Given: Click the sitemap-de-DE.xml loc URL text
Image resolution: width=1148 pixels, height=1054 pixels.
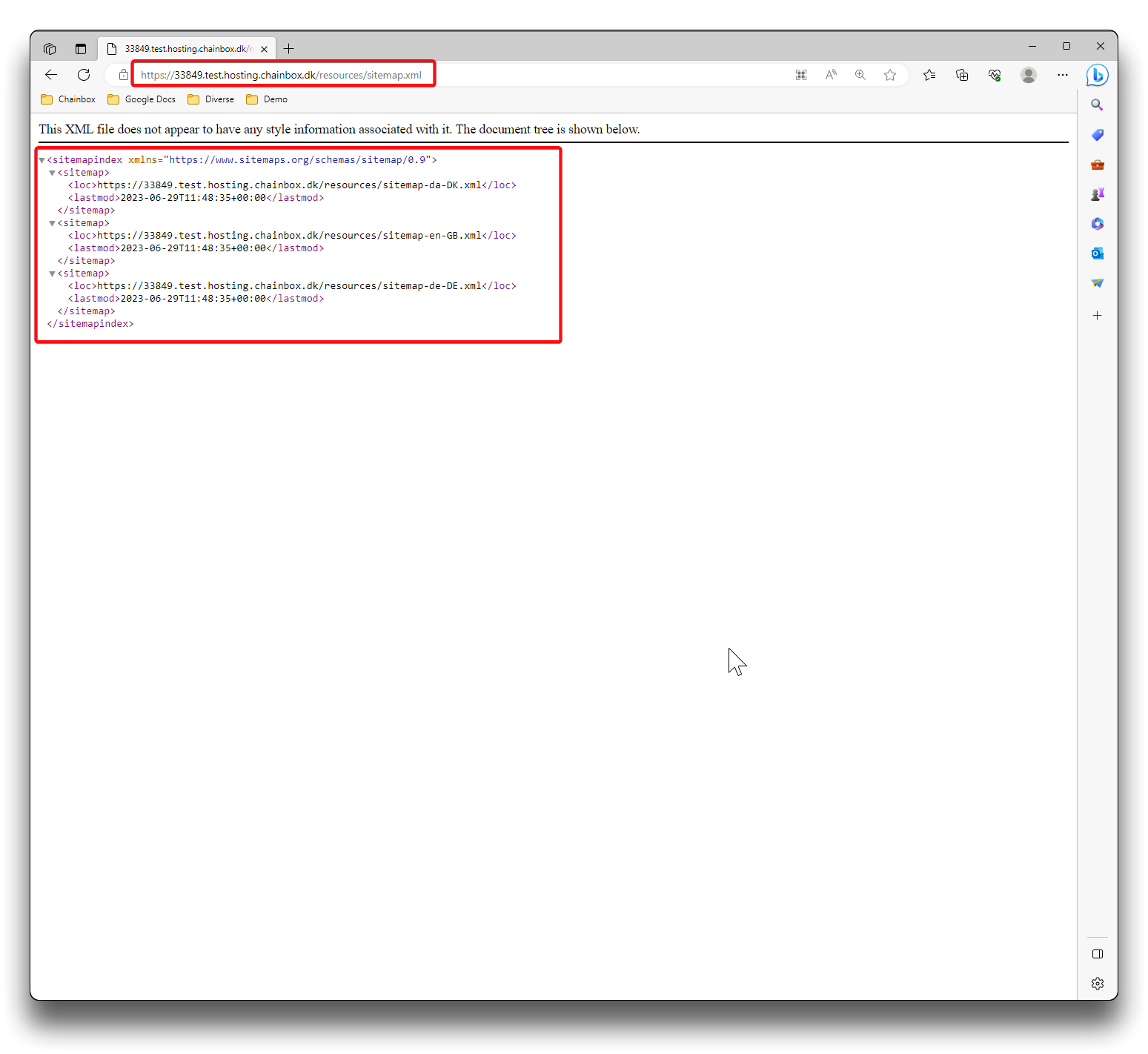Looking at the screenshot, I should click(290, 286).
